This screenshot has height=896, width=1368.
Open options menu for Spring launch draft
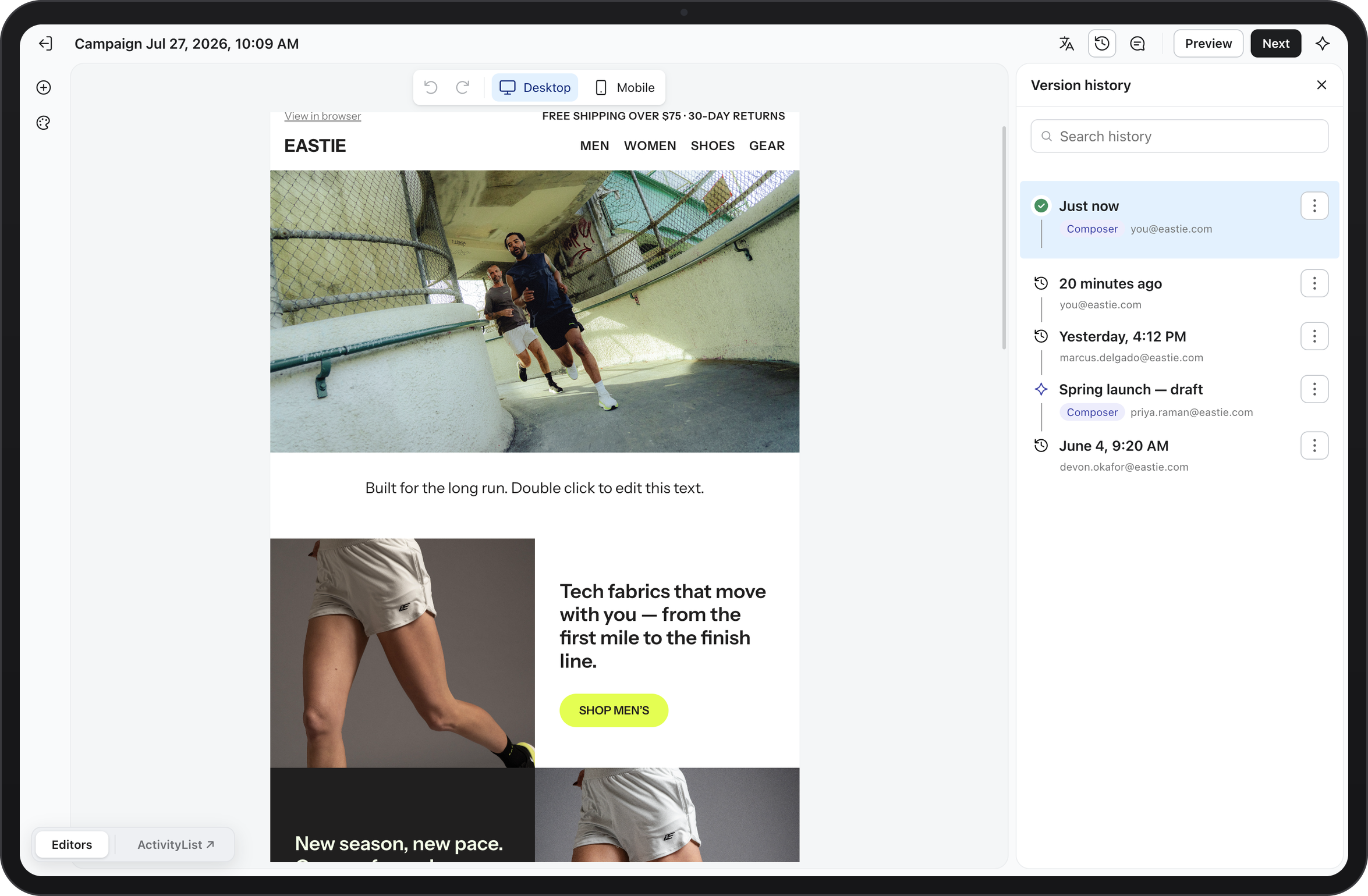pos(1314,389)
